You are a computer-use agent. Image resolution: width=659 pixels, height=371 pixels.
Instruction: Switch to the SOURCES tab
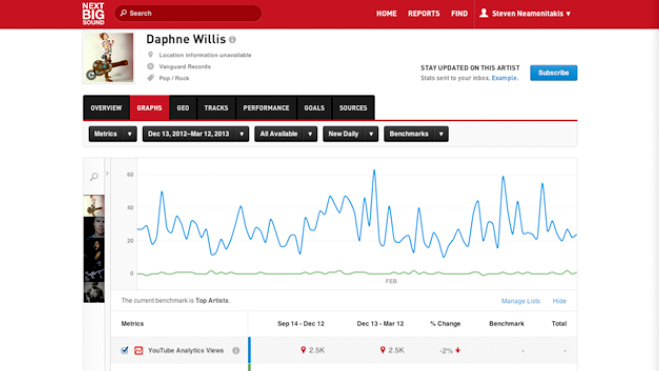(x=353, y=108)
